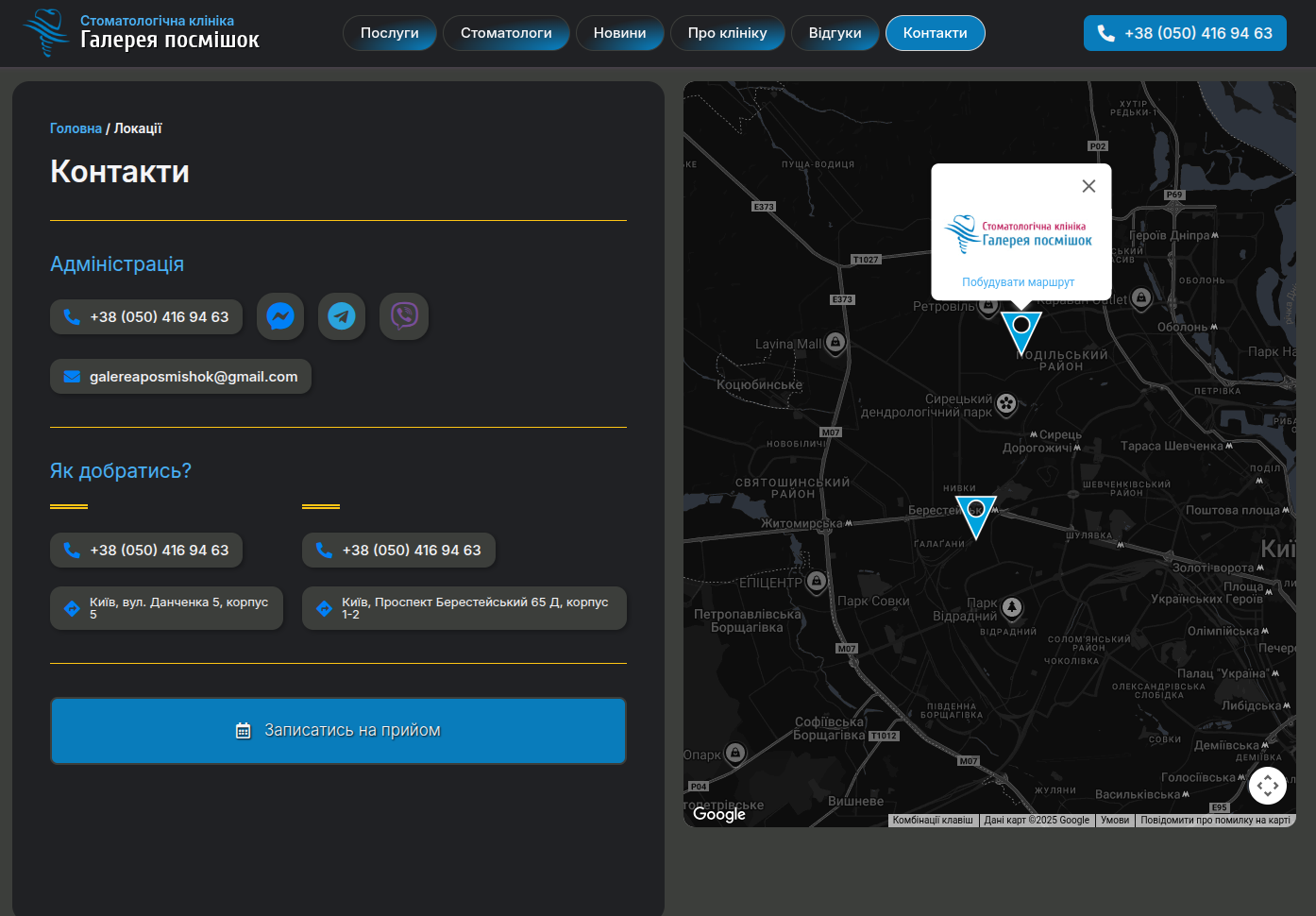This screenshot has height=916, width=1316.
Task: Click the Google logo on map
Action: (719, 814)
